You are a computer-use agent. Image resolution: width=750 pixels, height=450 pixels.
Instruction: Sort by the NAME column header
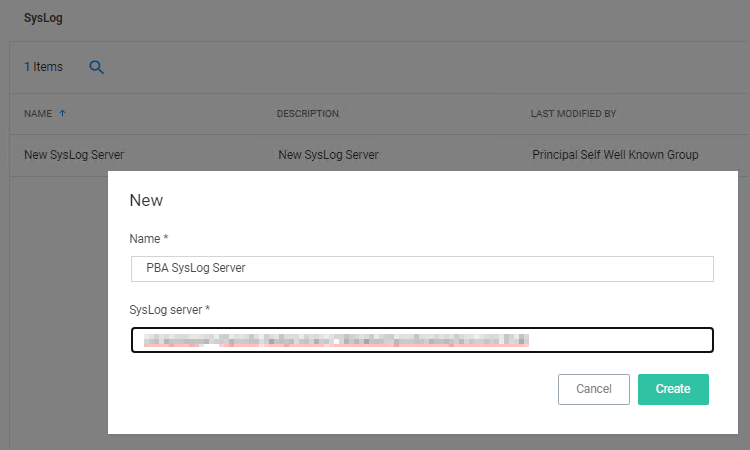[x=38, y=114]
